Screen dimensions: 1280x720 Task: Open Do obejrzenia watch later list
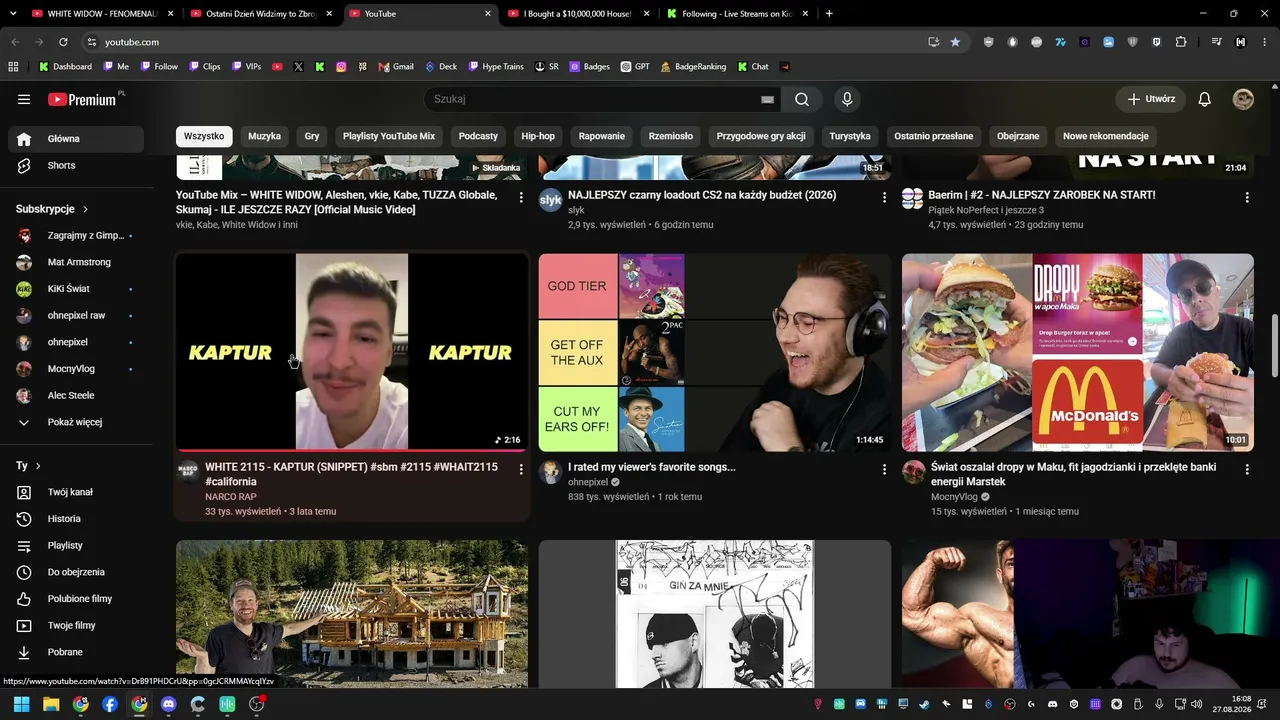[76, 572]
